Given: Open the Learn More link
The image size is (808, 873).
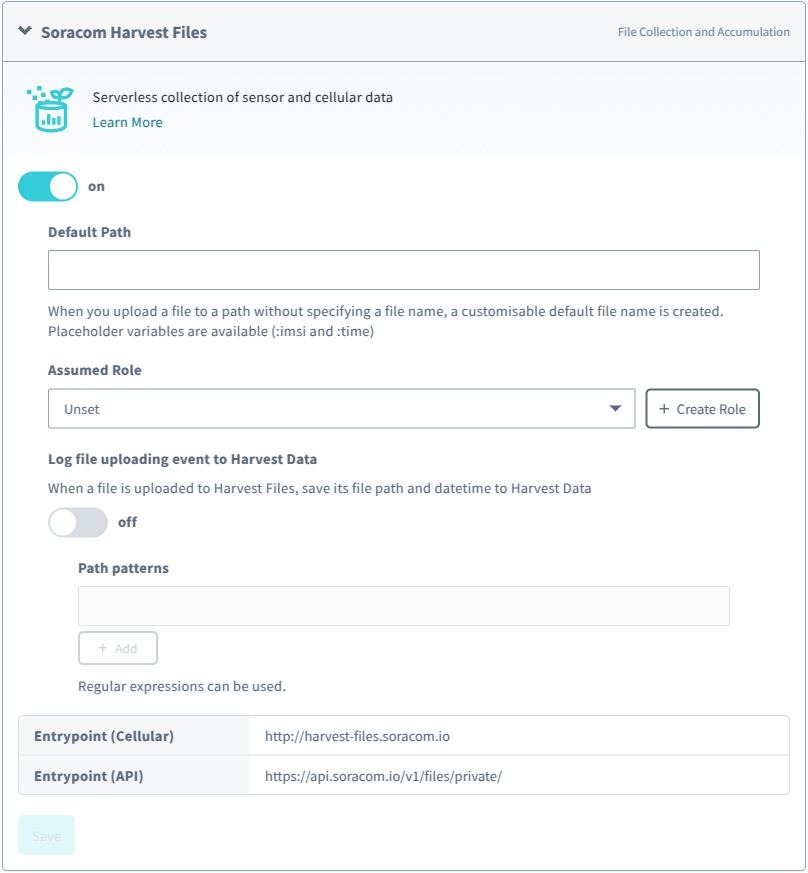Looking at the screenshot, I should click(x=127, y=122).
